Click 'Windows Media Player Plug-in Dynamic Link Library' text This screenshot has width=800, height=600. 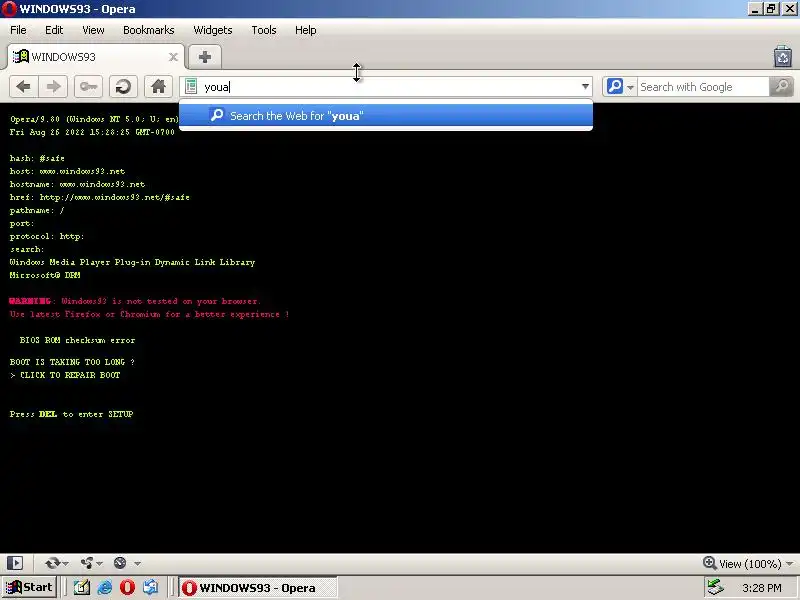[132, 262]
